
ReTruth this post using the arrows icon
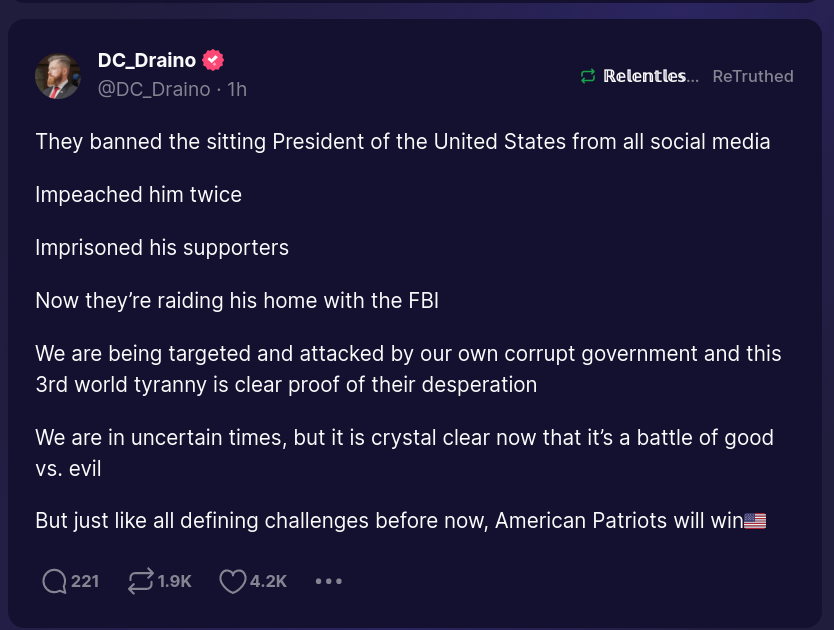pos(141,581)
